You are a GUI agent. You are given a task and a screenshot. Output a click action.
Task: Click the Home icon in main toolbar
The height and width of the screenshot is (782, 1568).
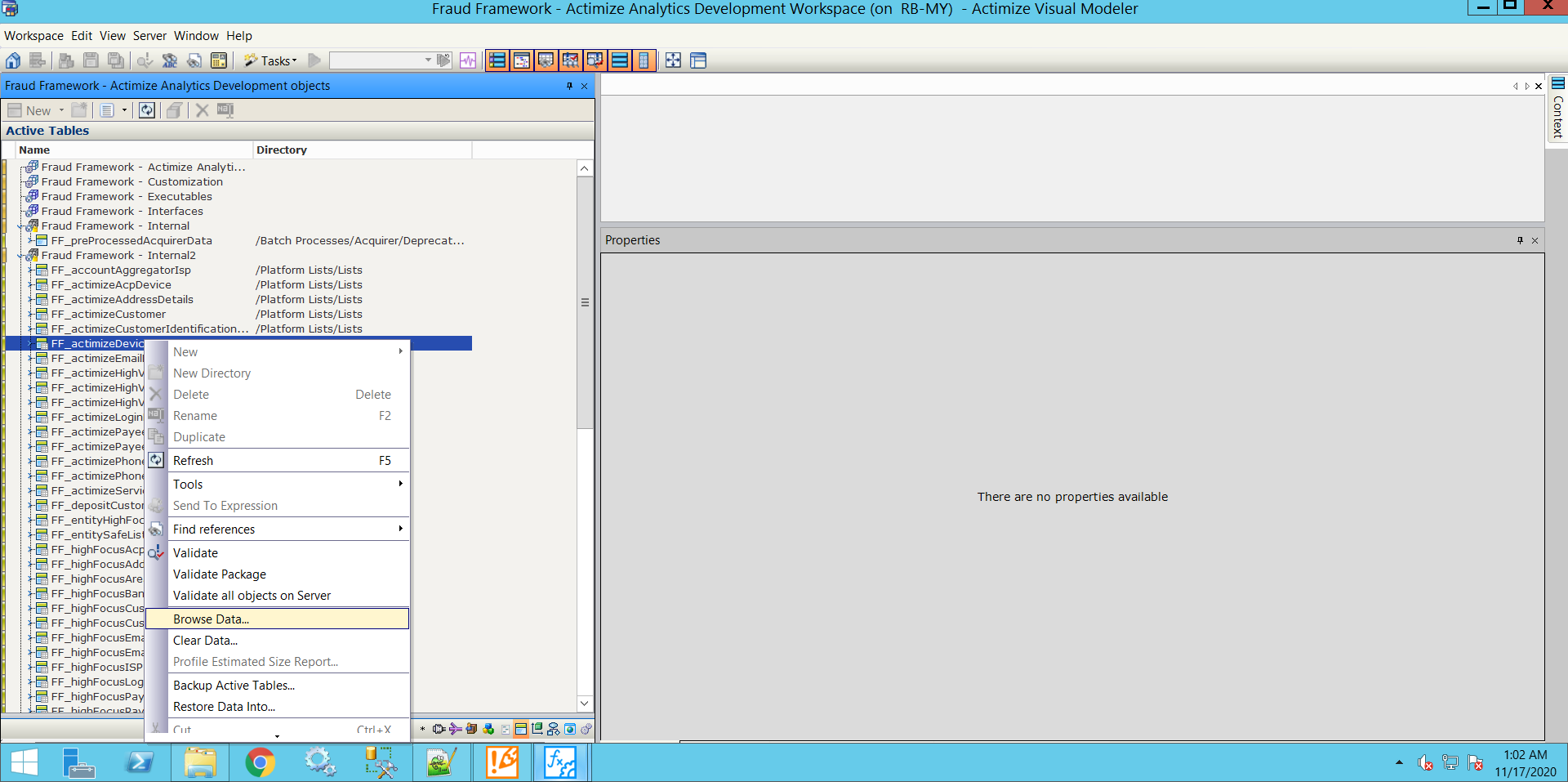(13, 60)
